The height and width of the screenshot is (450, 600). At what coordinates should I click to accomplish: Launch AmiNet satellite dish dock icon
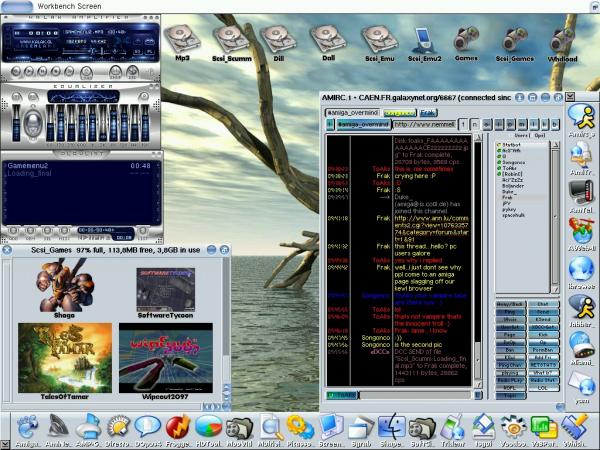coord(57,430)
